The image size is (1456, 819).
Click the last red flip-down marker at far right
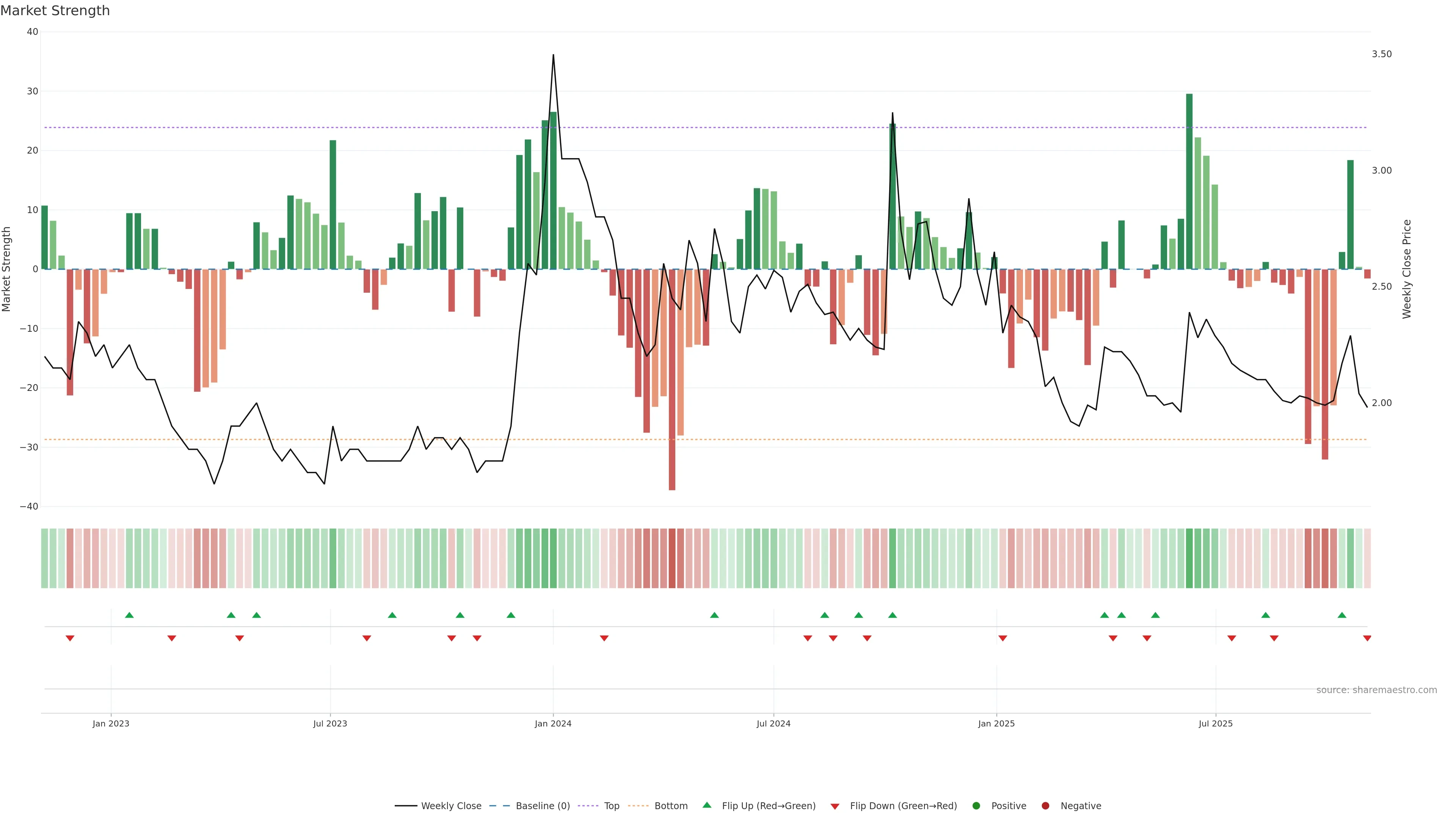pyautogui.click(x=1367, y=638)
